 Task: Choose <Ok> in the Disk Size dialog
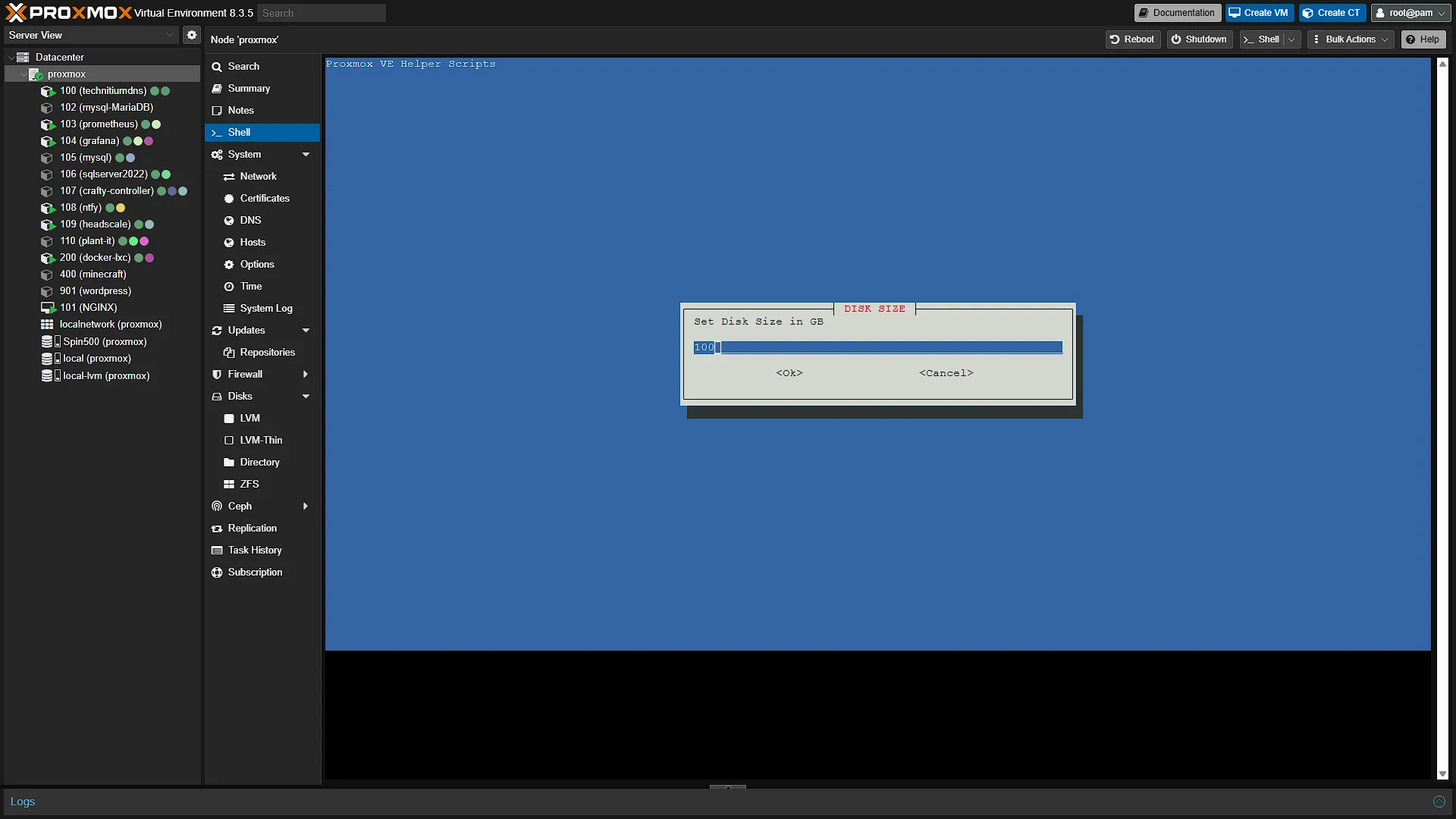789,373
